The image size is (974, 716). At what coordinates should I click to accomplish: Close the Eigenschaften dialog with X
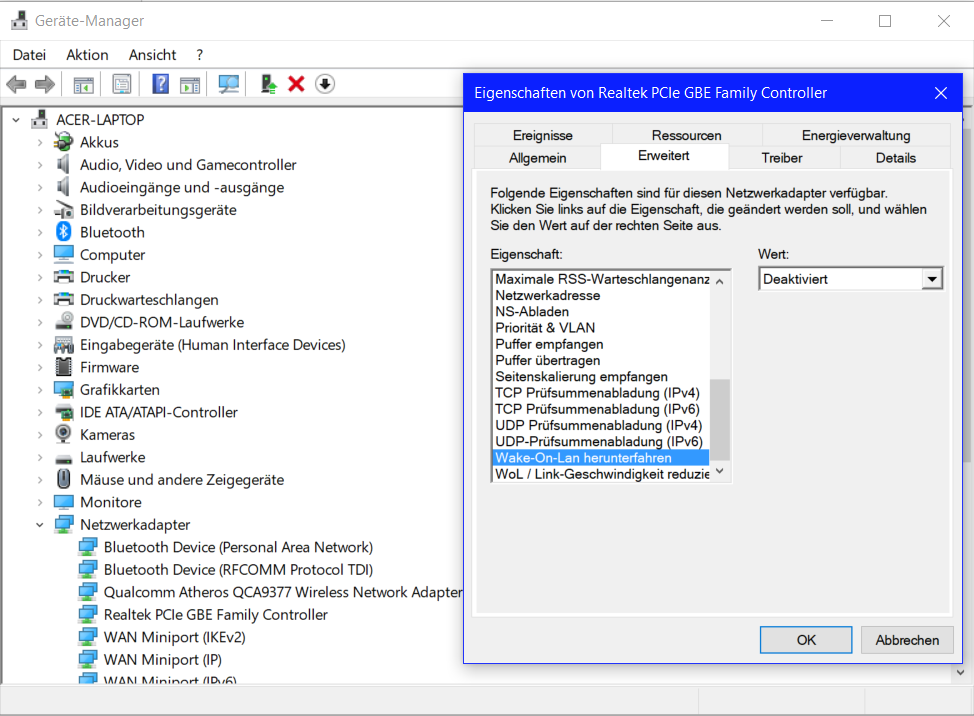tap(941, 93)
